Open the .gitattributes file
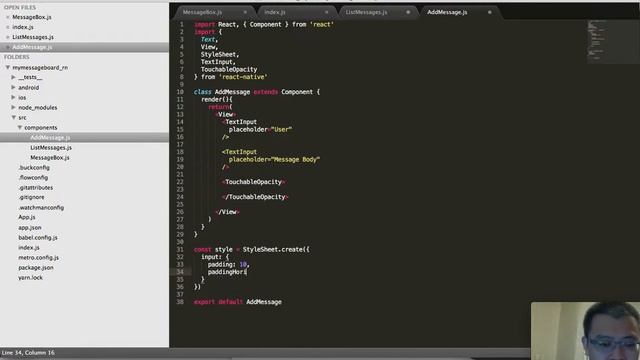Viewport: 640px width, 360px height. [36, 188]
